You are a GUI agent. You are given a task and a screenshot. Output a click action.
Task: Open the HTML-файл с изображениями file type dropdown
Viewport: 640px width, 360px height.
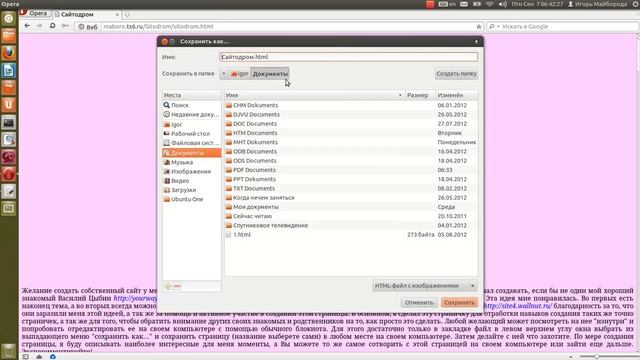424,286
